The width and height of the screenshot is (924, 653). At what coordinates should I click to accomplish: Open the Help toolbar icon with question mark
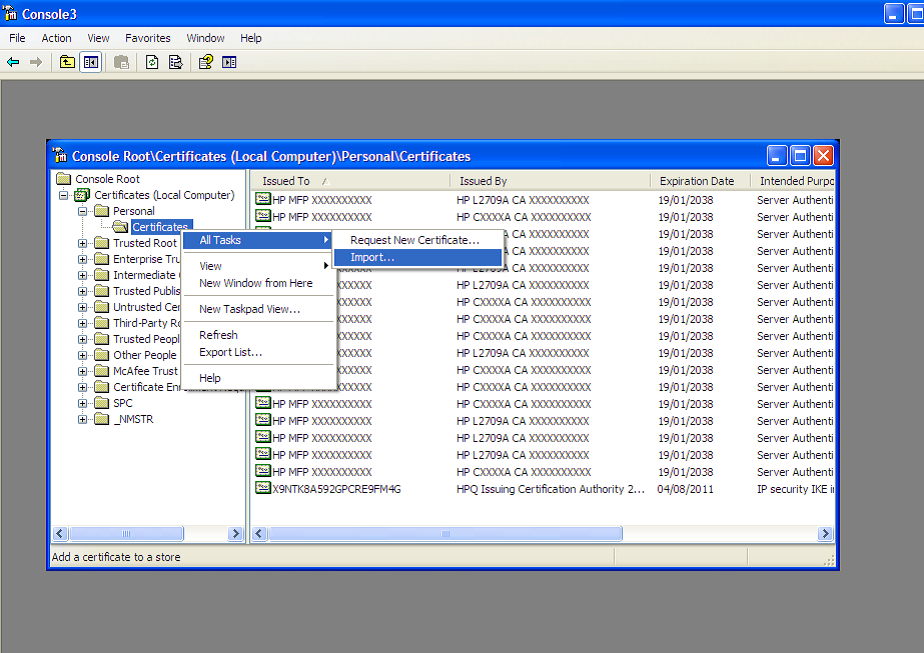pyautogui.click(x=205, y=62)
